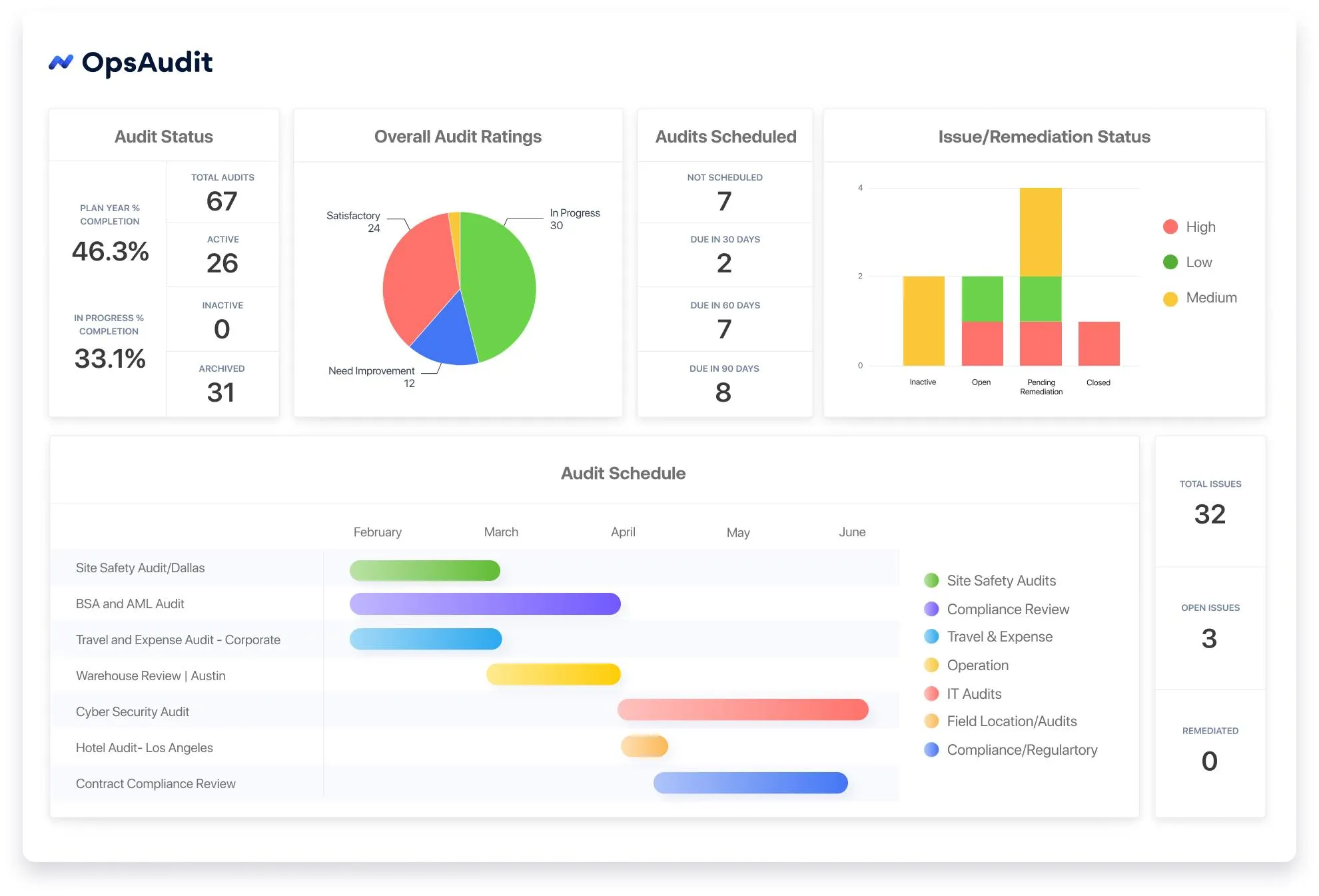Select the High legend red dot
Viewport: 1319px width, 896px height.
(1170, 226)
